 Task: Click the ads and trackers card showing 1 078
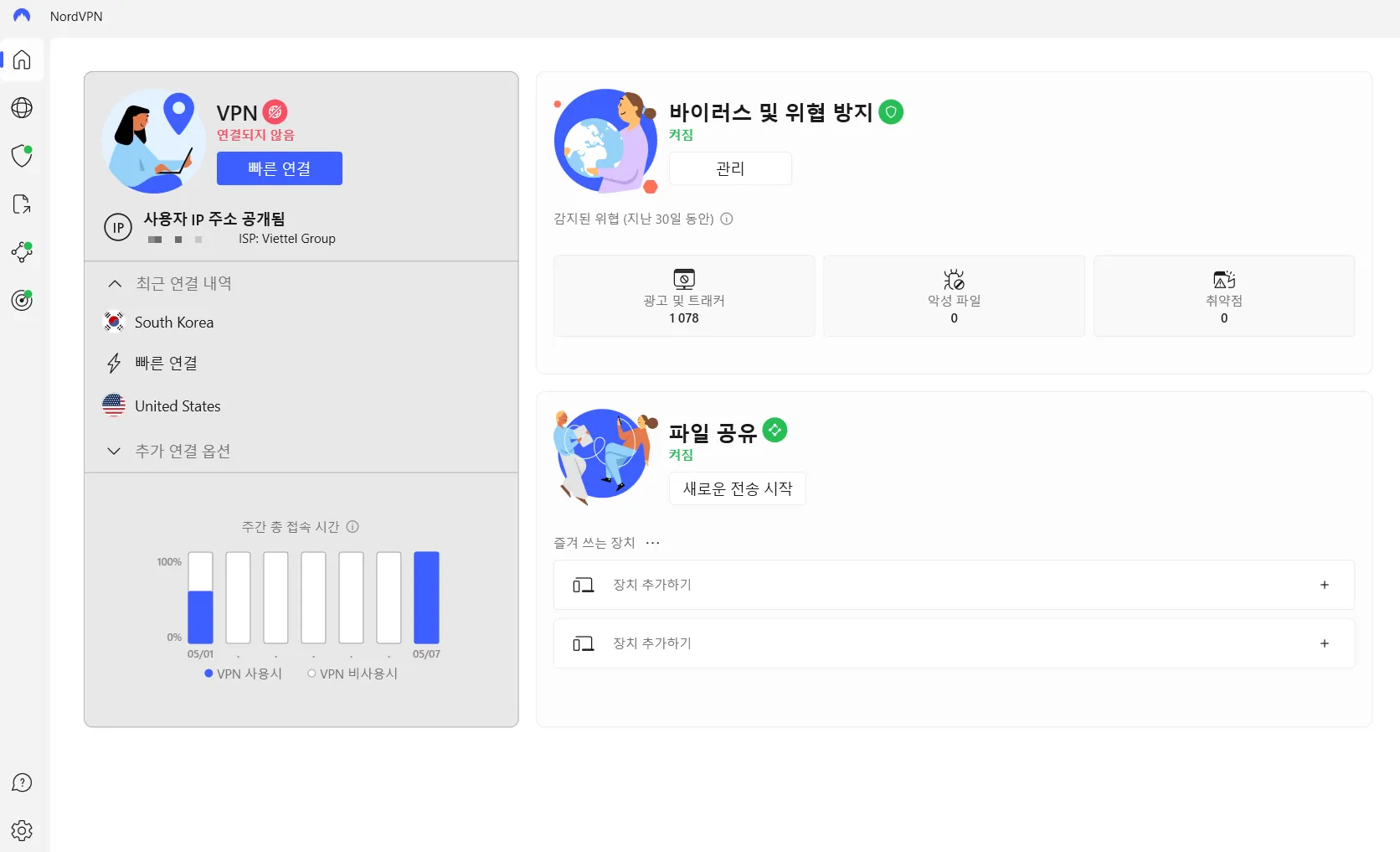pos(684,296)
